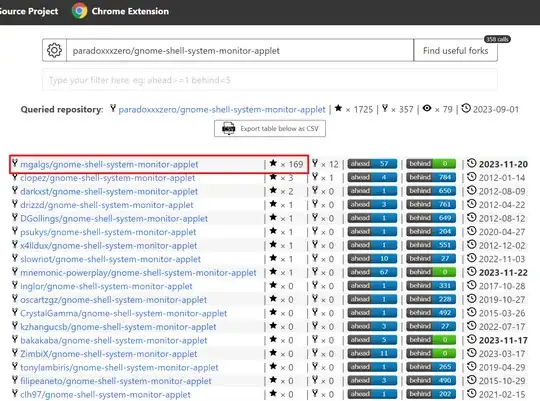
Task: Click behind 761 badge for drizzd
Action: 431,204
